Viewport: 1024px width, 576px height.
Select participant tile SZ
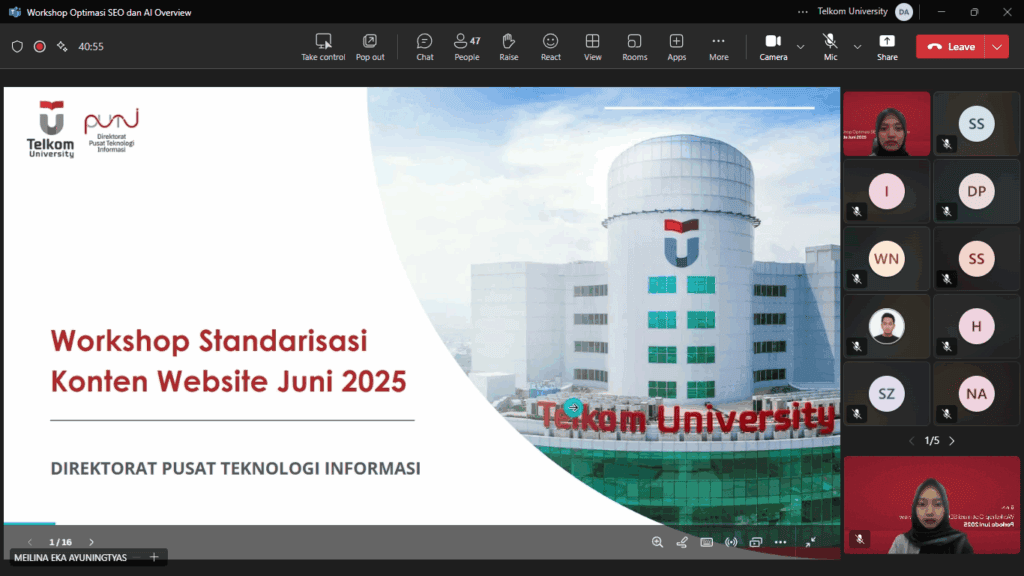point(886,394)
